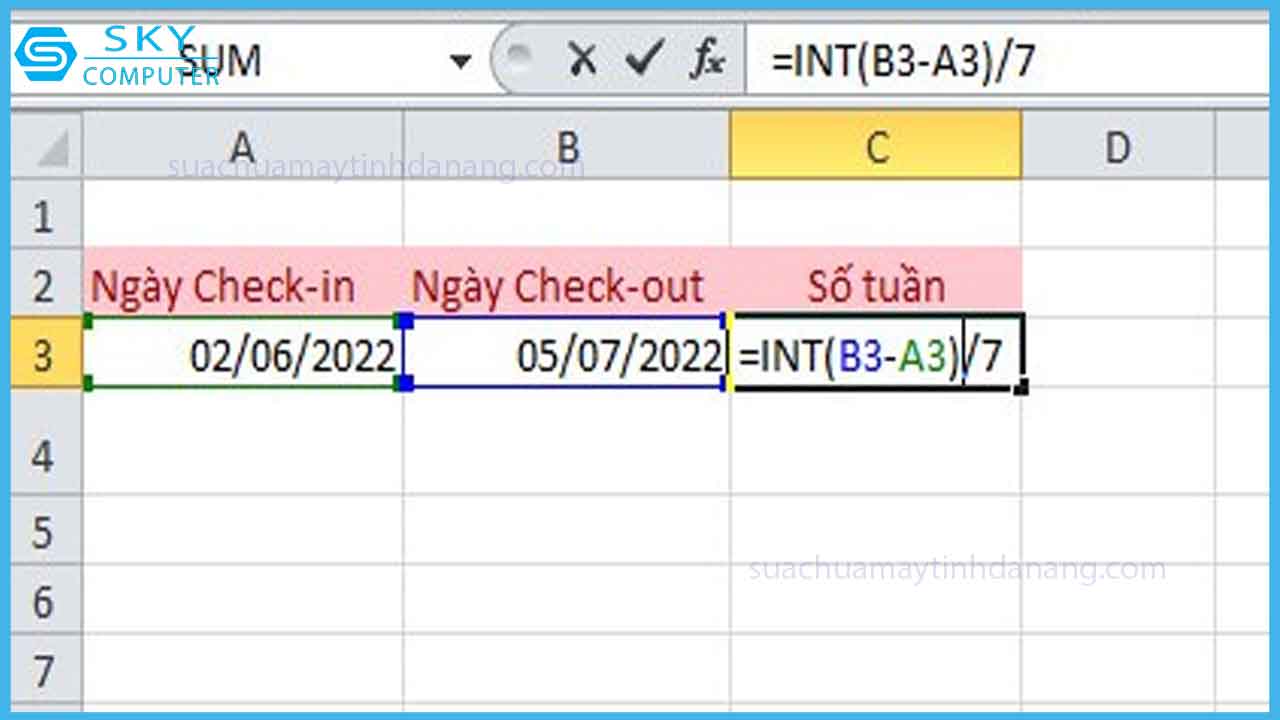
Task: Click the Ngày Check-out header cell
Action: (567, 287)
